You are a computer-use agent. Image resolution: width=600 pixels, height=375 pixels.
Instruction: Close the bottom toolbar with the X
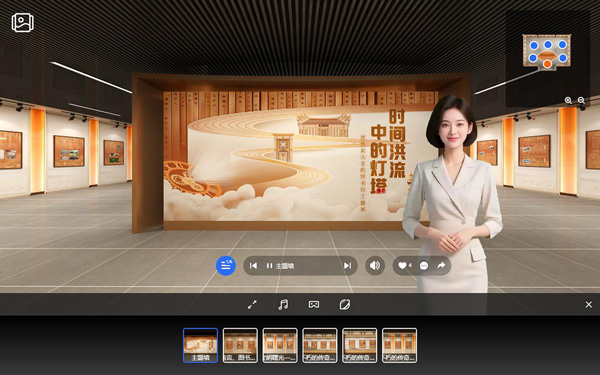[x=589, y=305]
